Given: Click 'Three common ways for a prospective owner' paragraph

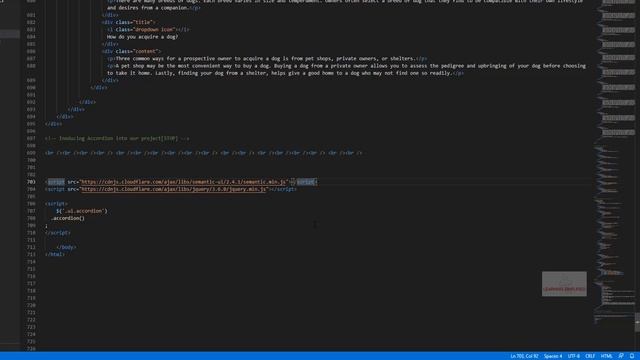Looking at the screenshot, I should click(x=267, y=59).
